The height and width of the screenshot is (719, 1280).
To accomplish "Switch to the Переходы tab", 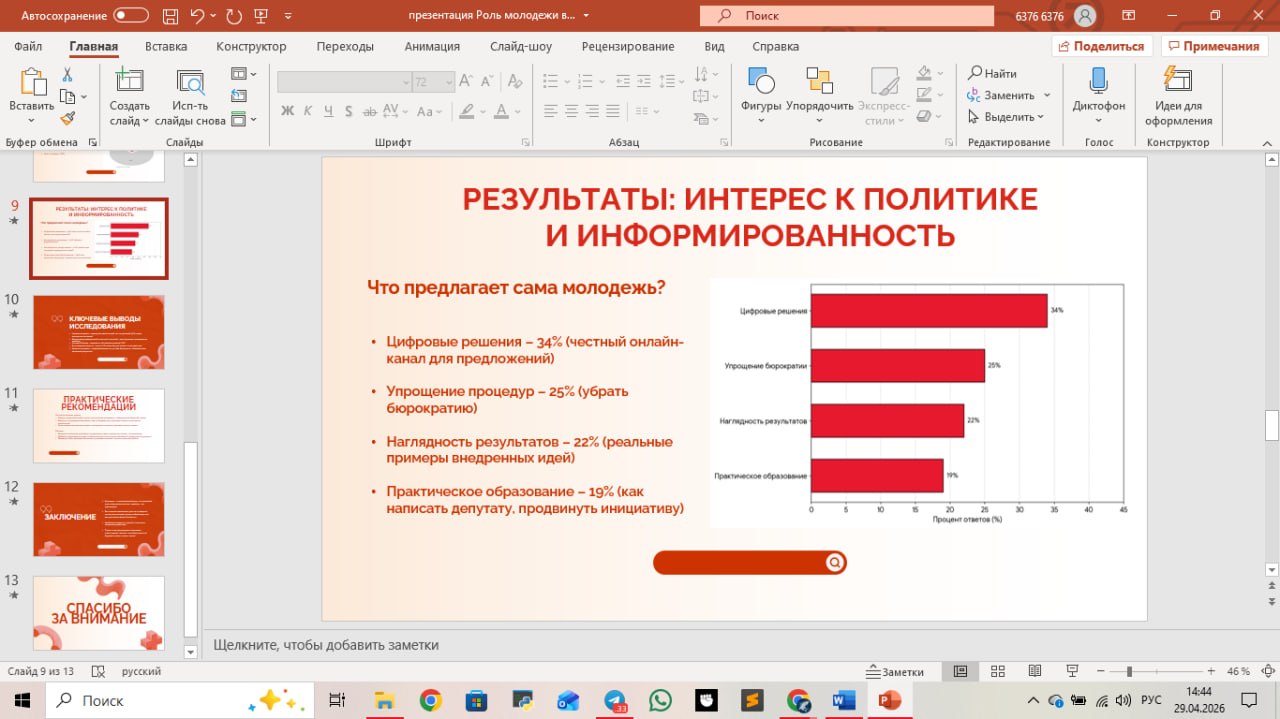I will pyautogui.click(x=345, y=46).
